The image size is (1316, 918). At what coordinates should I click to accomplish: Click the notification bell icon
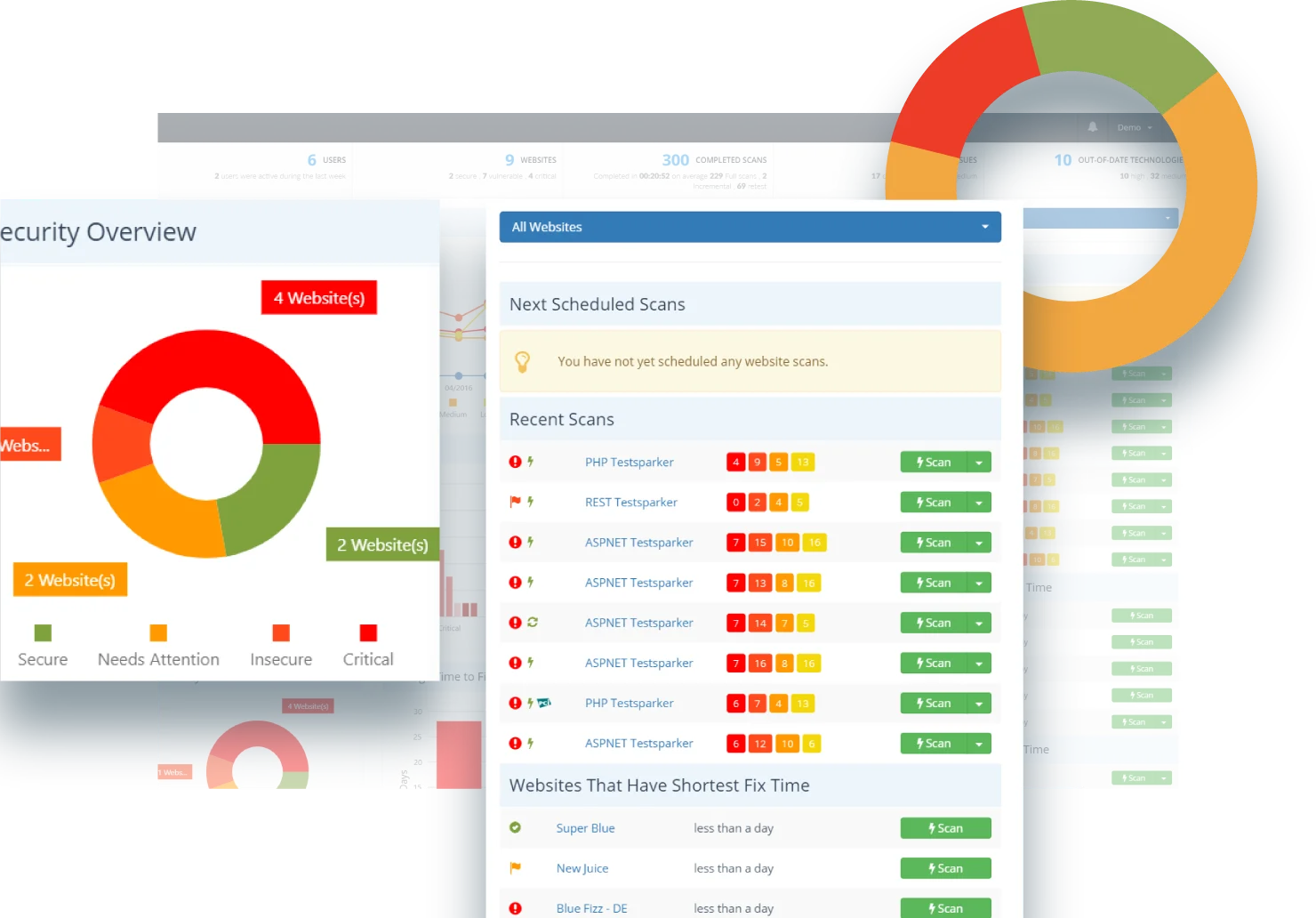pyautogui.click(x=1092, y=127)
